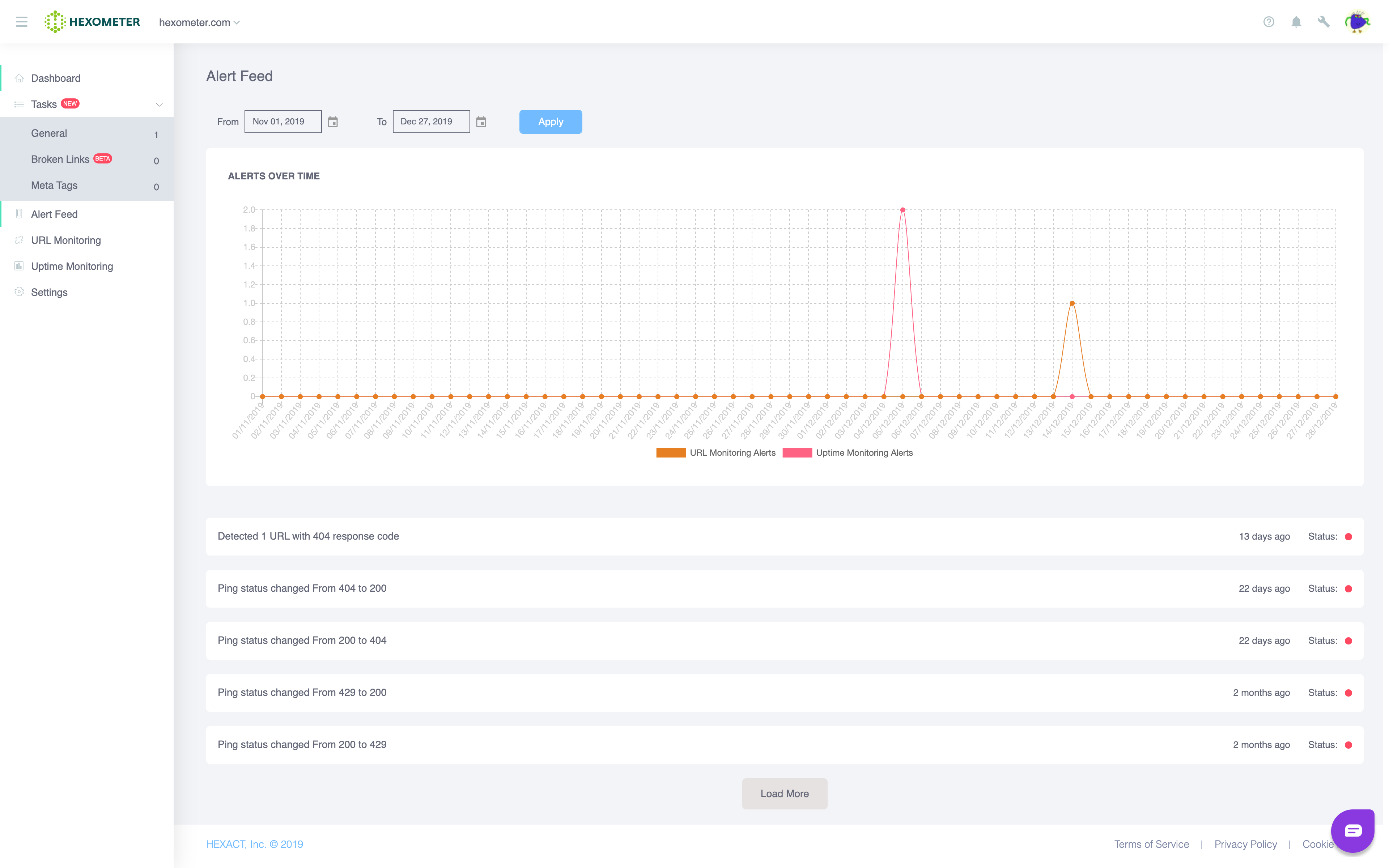Click status dot of 'From 429 to 200' alert
Viewport: 1389px width, 868px height.
point(1348,693)
